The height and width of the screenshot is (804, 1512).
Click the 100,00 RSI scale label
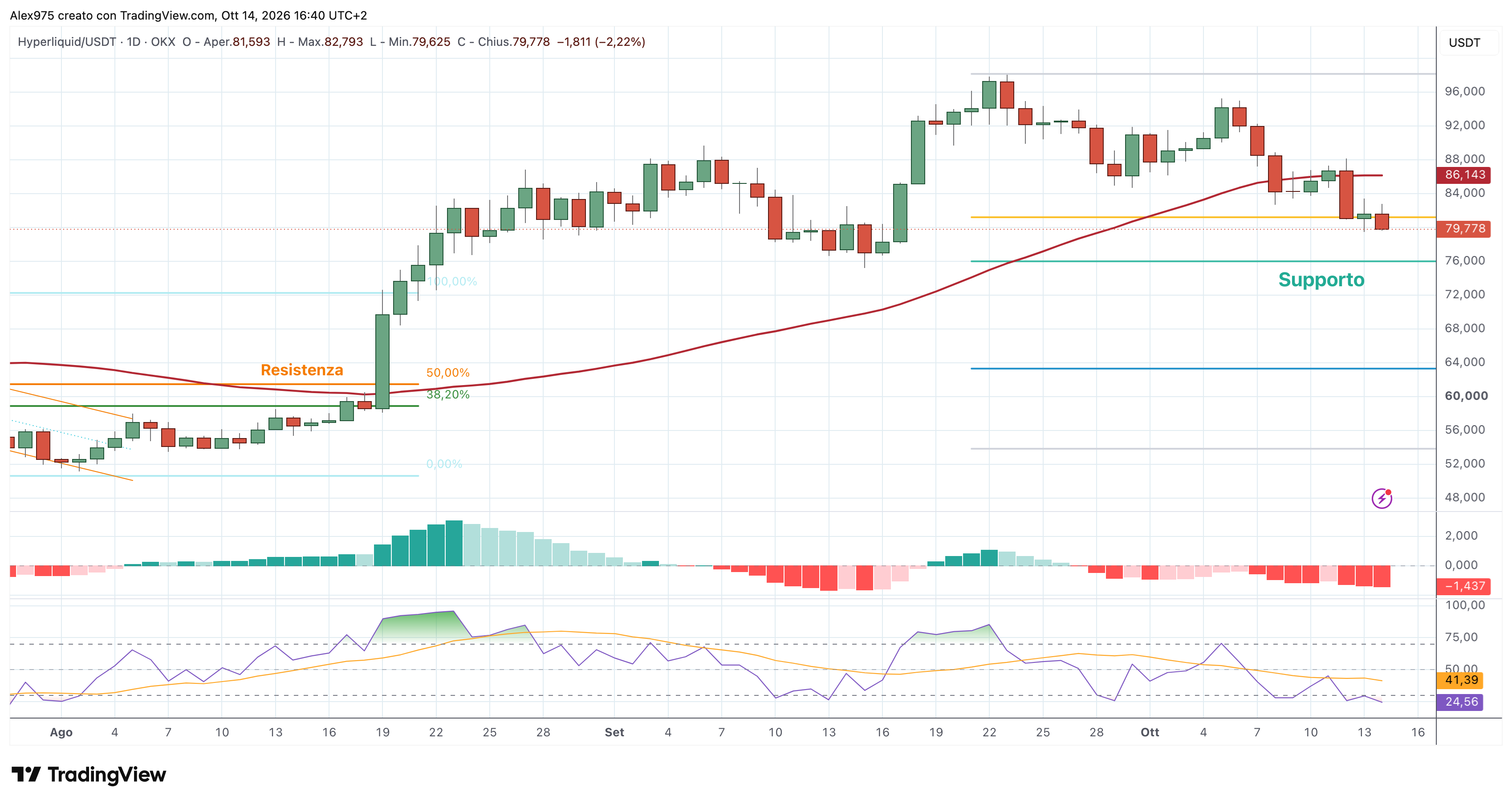[1464, 605]
